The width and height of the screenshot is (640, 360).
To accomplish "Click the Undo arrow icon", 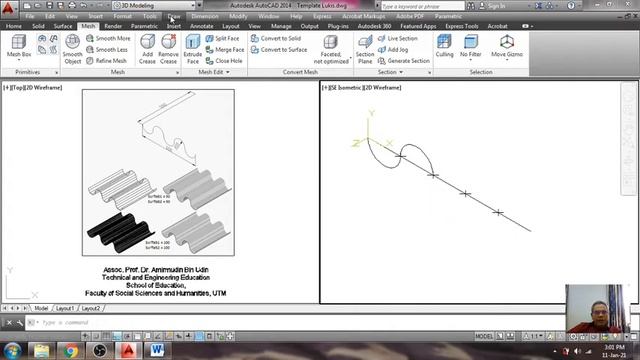I will 84,6.
